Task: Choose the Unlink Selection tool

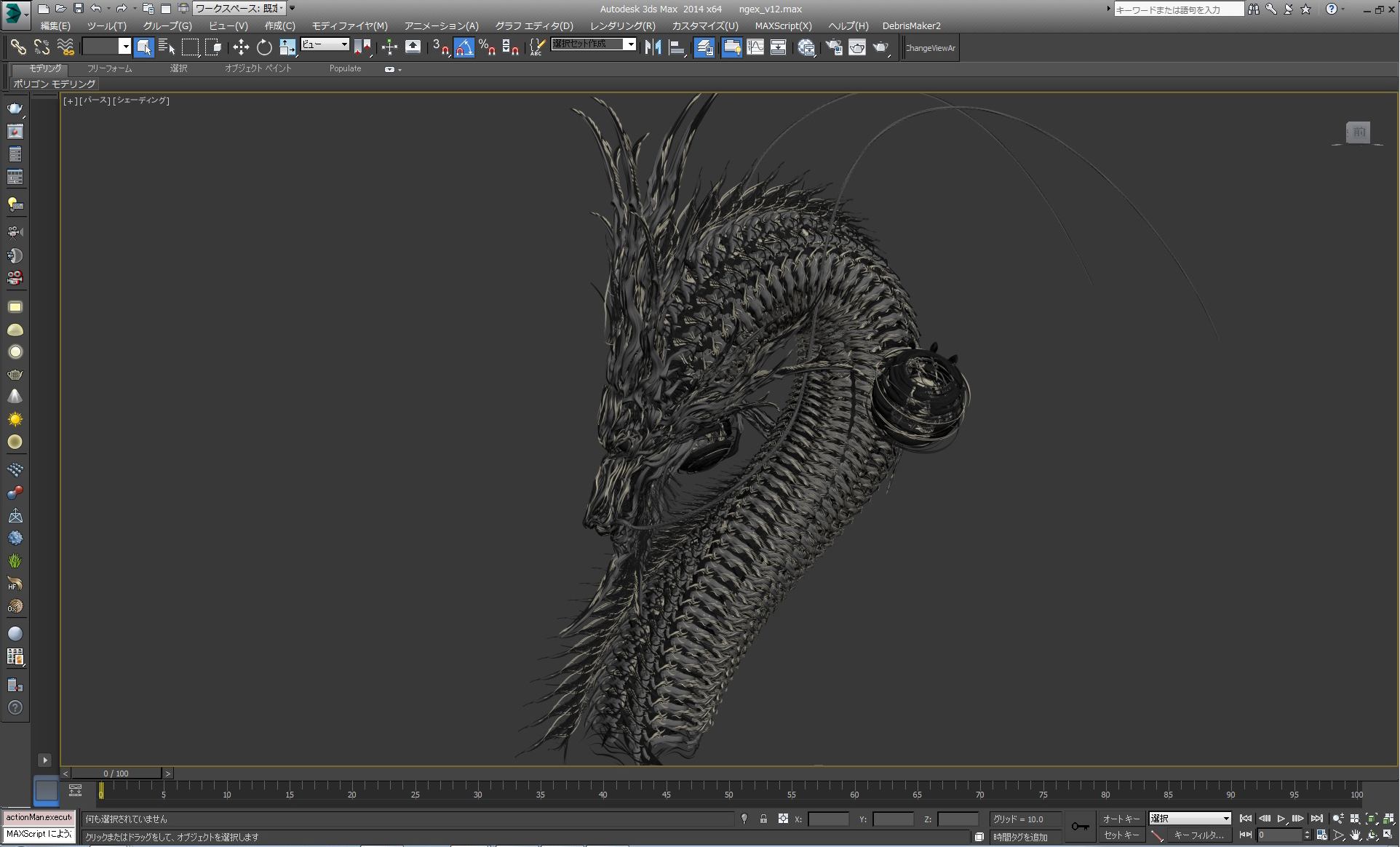Action: [x=41, y=47]
